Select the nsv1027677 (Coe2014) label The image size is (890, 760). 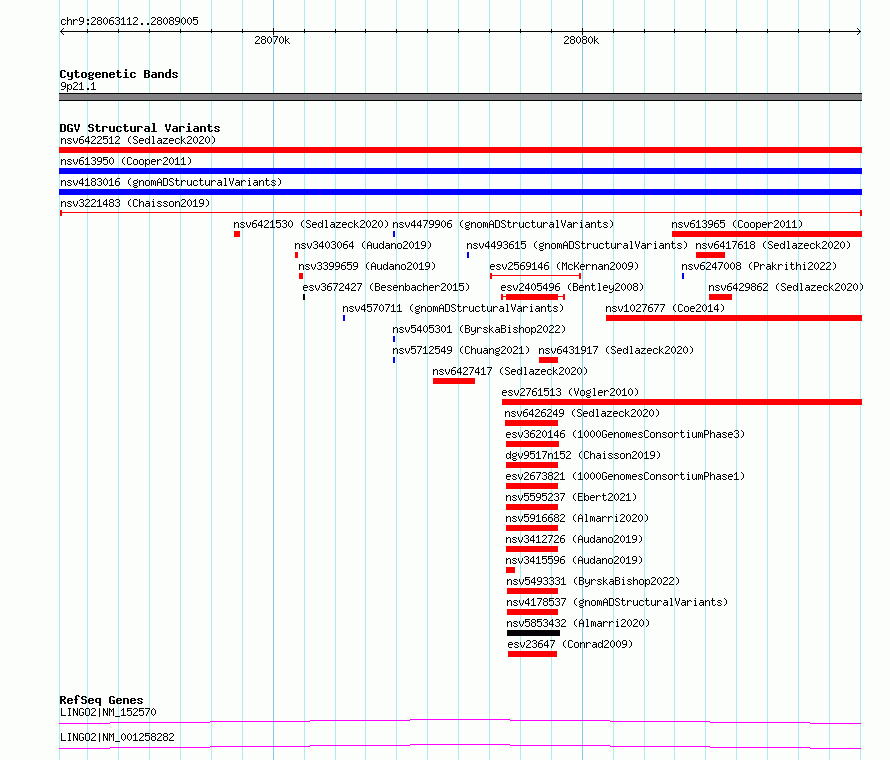click(665, 308)
